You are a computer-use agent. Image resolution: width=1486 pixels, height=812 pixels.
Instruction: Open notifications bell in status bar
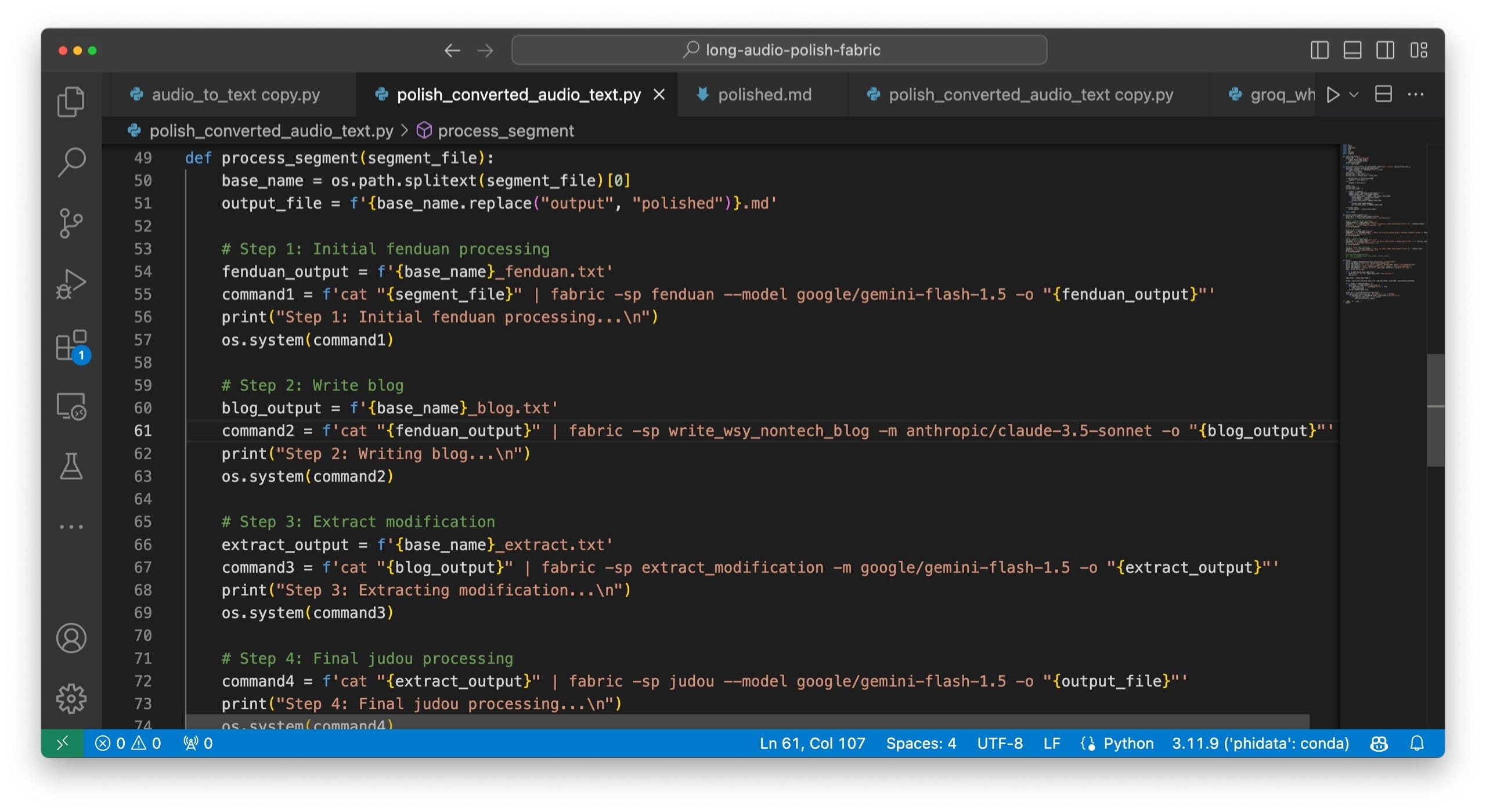(1417, 744)
